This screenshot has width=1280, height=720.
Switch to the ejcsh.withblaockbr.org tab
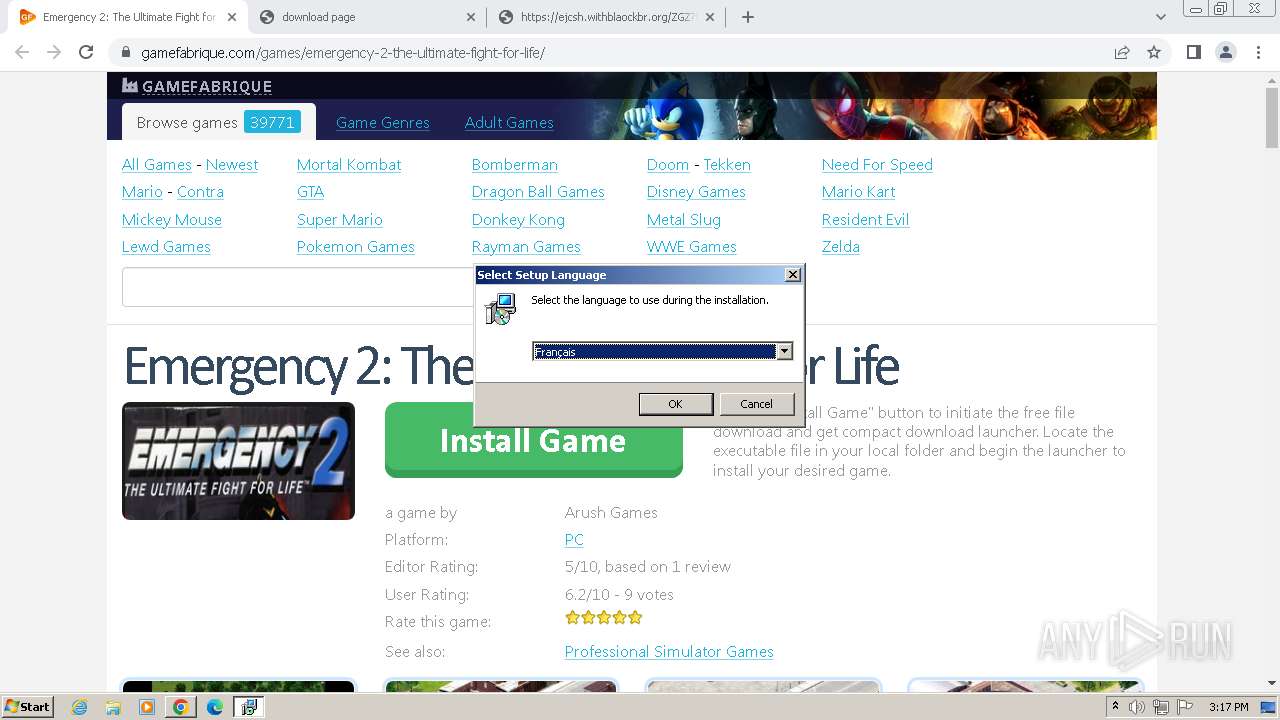[x=607, y=17]
